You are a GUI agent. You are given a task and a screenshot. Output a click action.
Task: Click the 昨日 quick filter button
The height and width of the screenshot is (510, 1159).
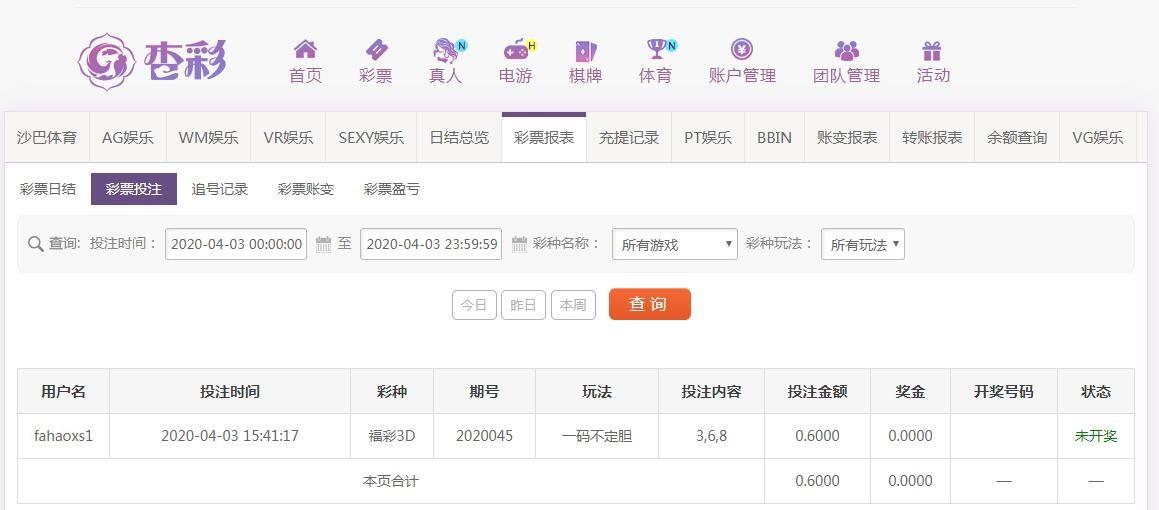[x=523, y=305]
